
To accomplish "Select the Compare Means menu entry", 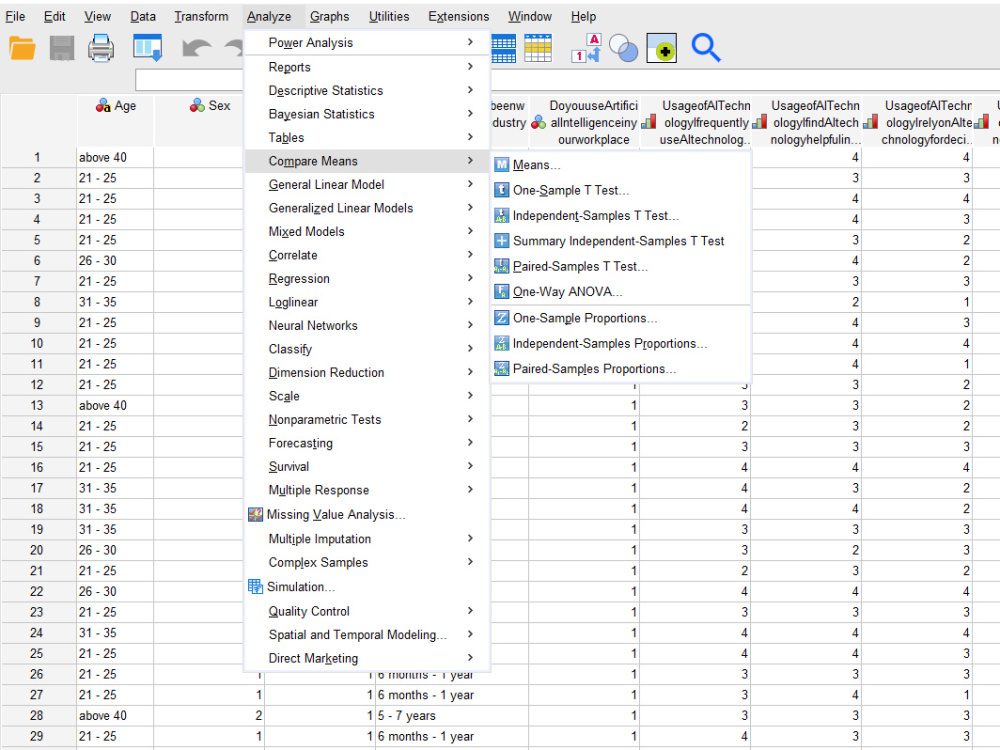I will 367,161.
